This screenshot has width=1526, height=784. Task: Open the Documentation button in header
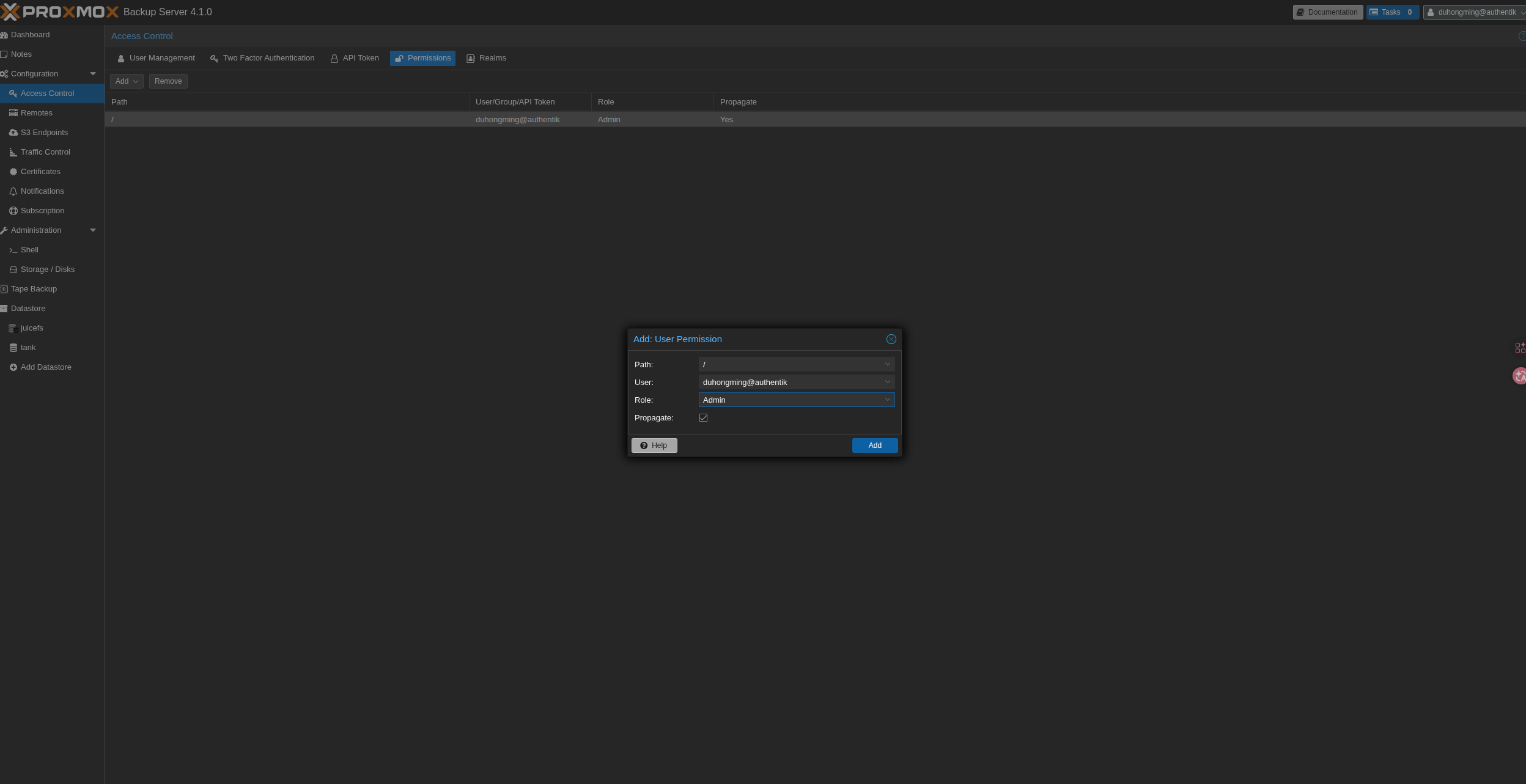coord(1327,12)
